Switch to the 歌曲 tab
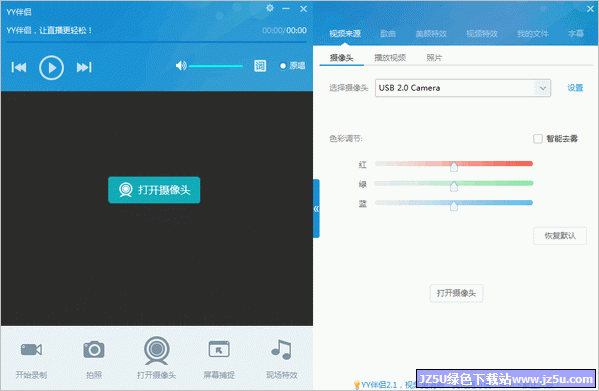 (388, 34)
